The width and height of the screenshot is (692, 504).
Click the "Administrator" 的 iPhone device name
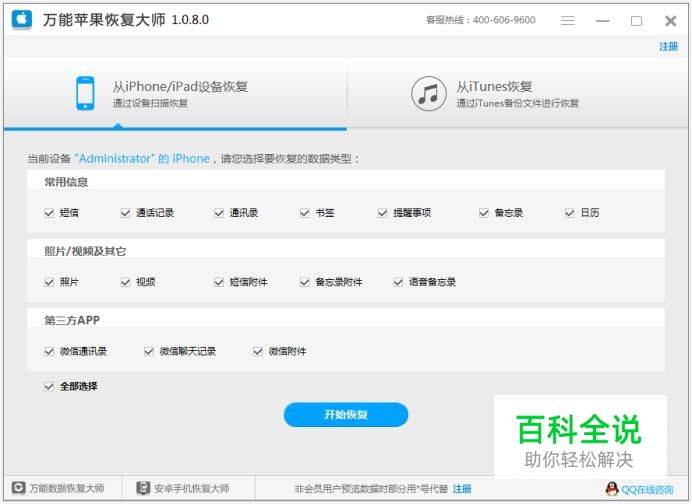(x=142, y=158)
